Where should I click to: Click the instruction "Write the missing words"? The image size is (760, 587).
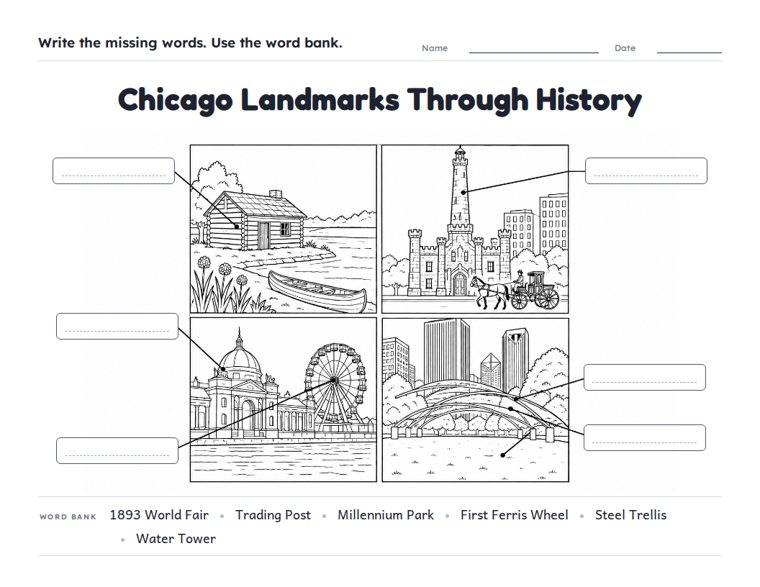121,43
